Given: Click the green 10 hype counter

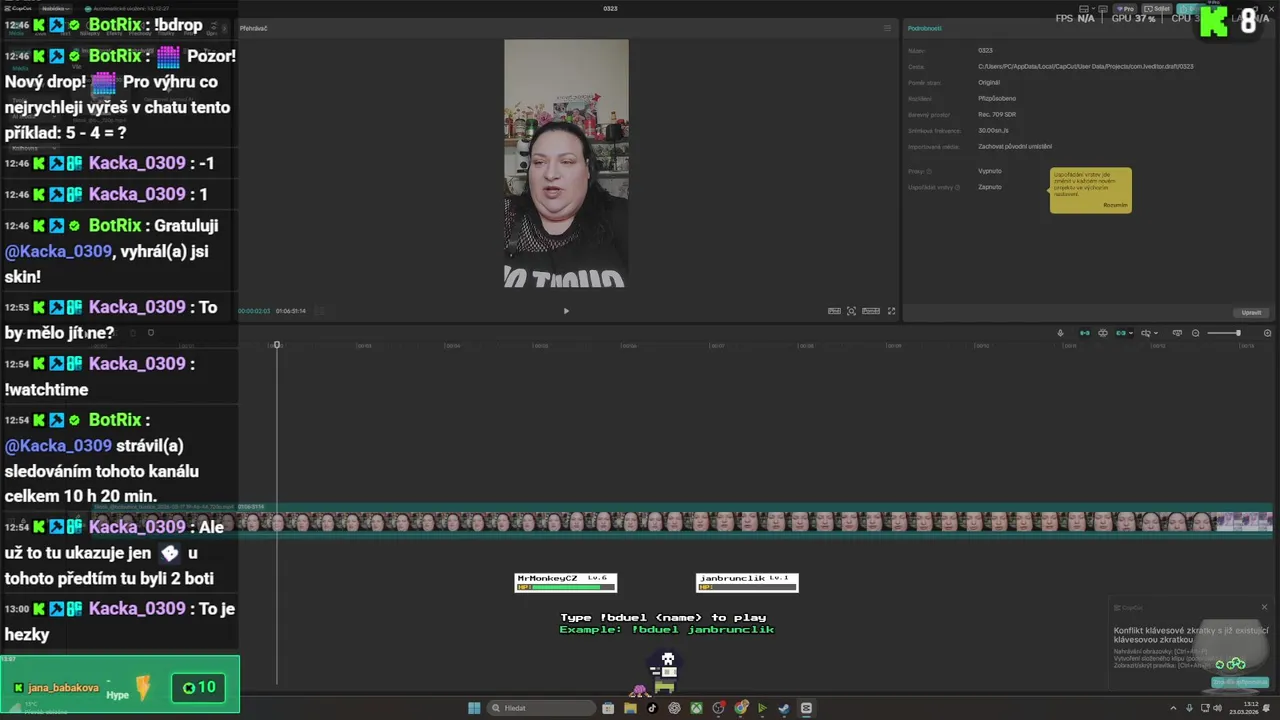Looking at the screenshot, I should [x=198, y=687].
